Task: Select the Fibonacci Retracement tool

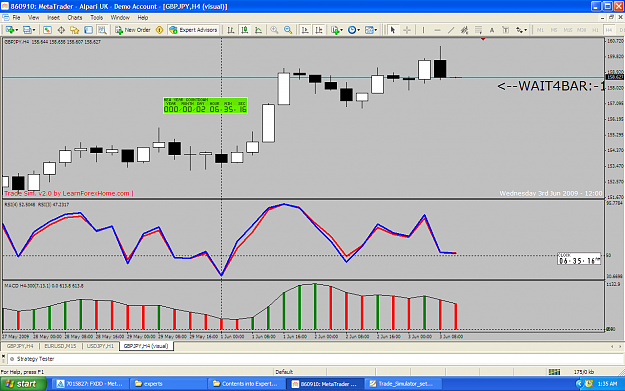Action: (x=478, y=30)
